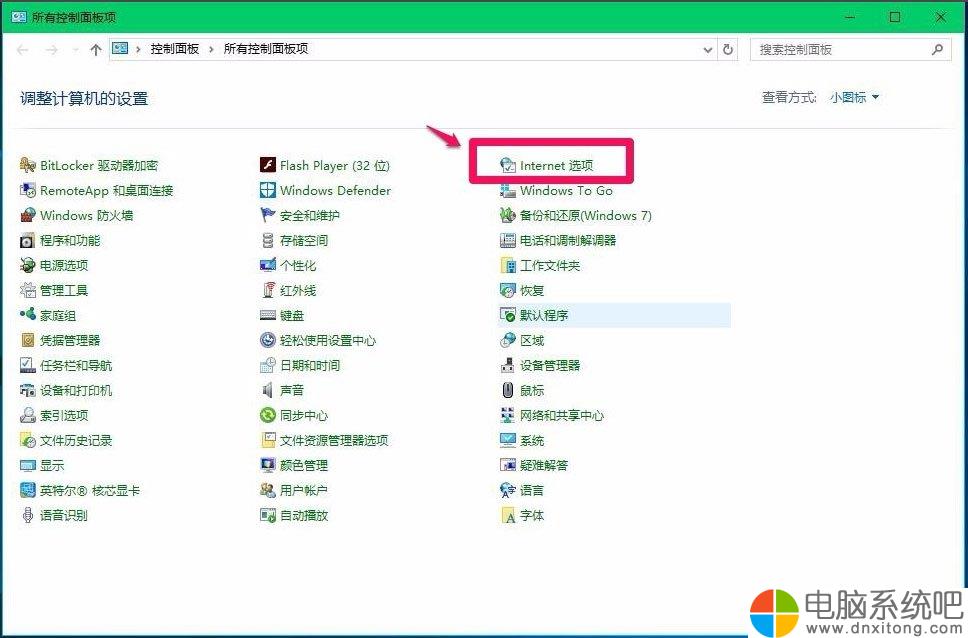The image size is (968, 638).
Task: Click the Windows 防火墙 icon
Action: point(28,216)
